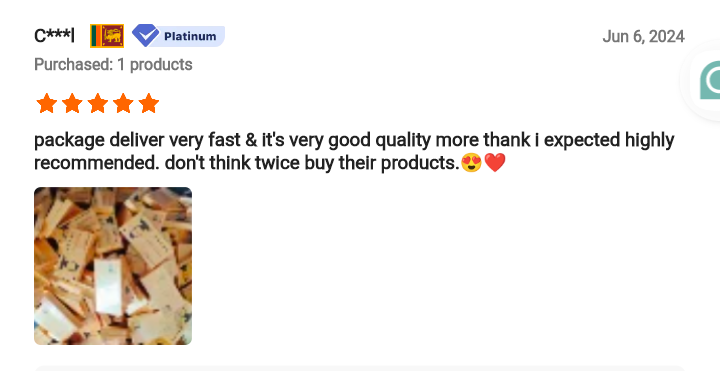Click the Sri Lanka flag icon

point(107,36)
